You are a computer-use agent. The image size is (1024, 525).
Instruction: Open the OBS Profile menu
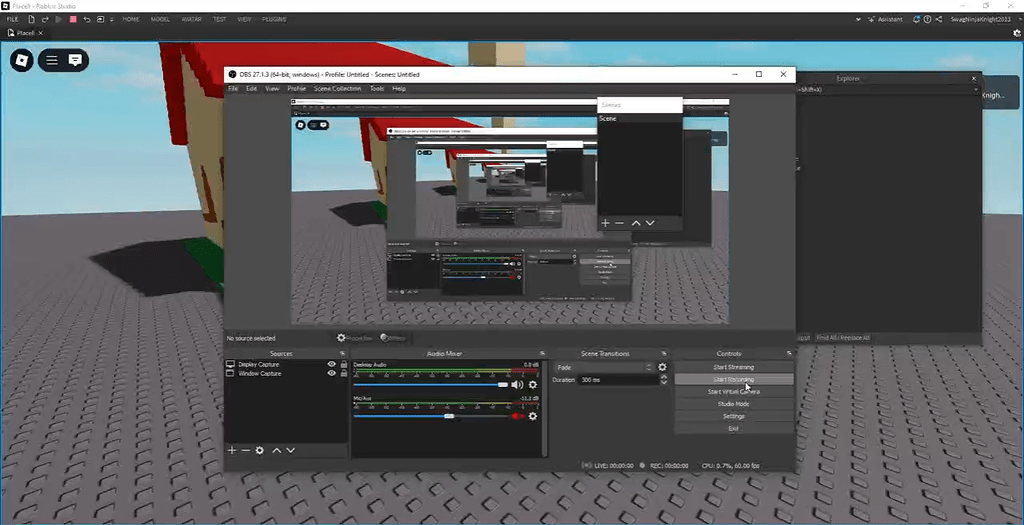coord(296,88)
